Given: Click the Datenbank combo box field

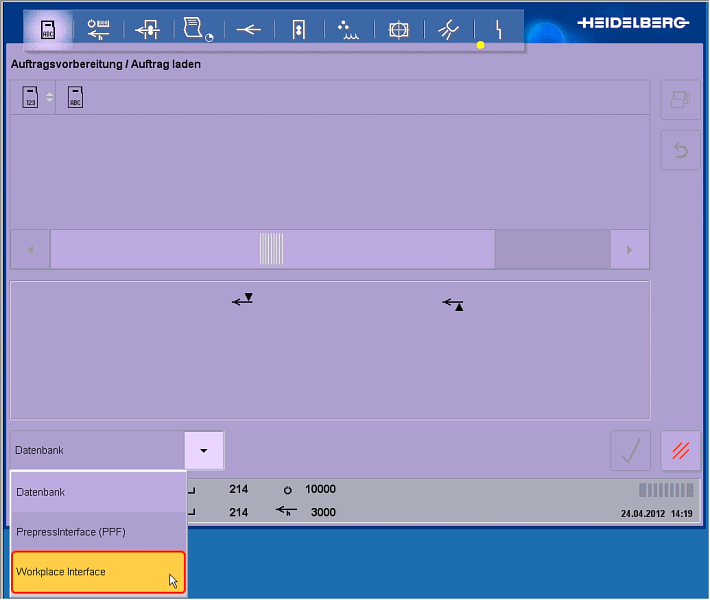Looking at the screenshot, I should click(x=97, y=451).
